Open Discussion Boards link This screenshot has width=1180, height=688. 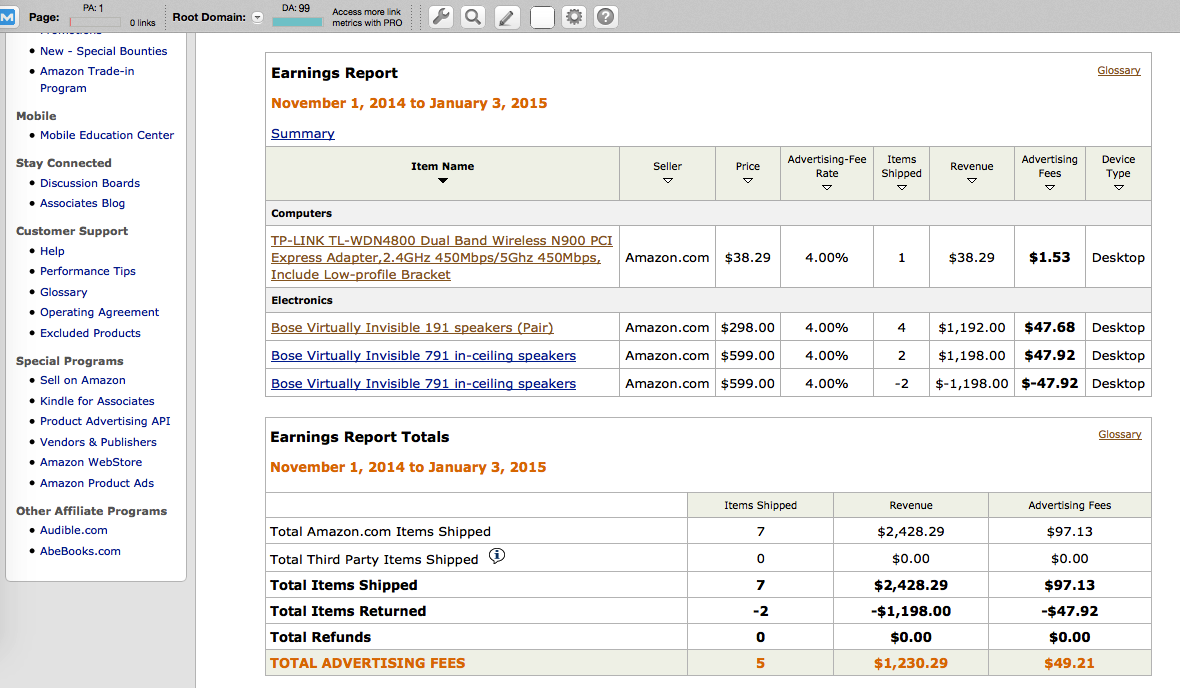pyautogui.click(x=90, y=183)
